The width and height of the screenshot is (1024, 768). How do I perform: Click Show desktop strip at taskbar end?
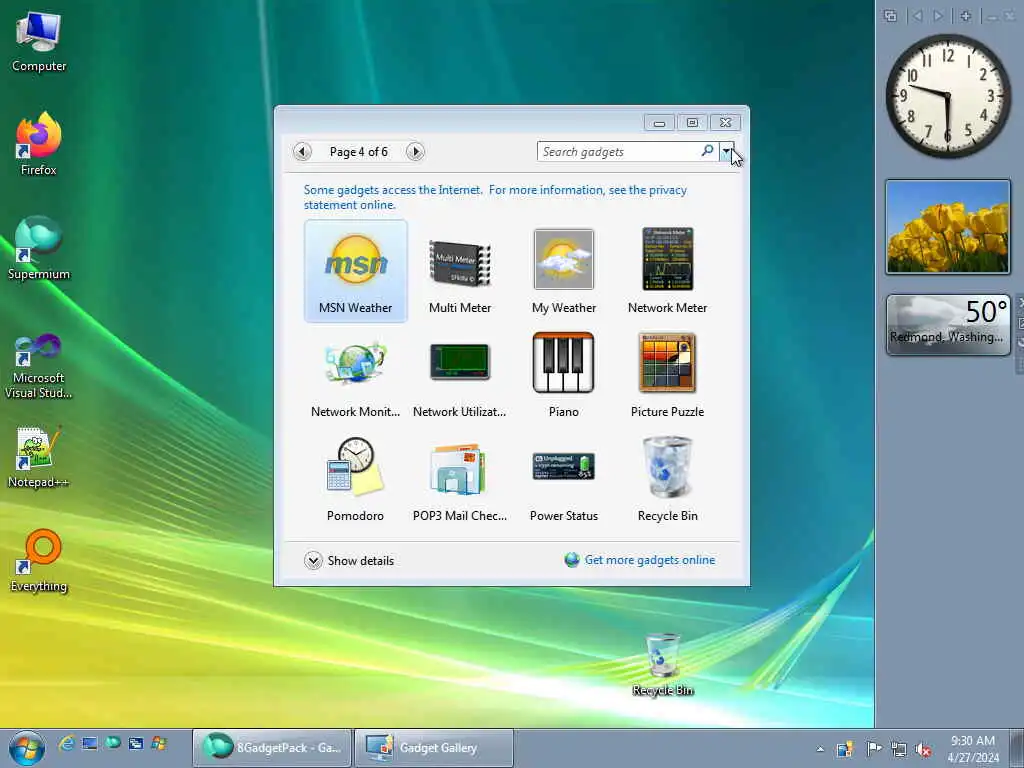(x=1016, y=748)
